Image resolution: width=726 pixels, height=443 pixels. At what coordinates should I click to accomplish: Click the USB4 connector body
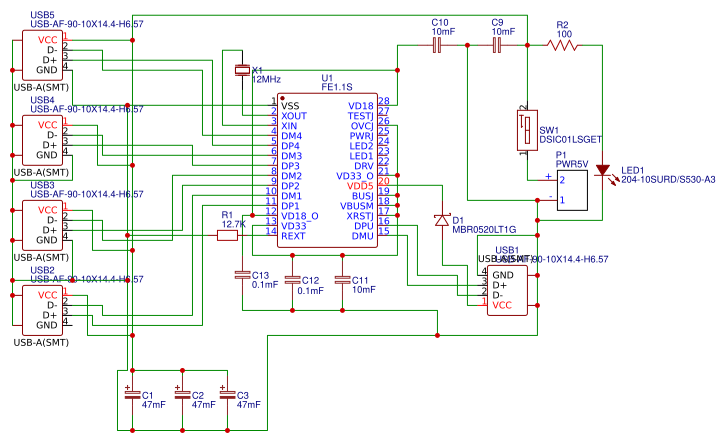point(43,140)
